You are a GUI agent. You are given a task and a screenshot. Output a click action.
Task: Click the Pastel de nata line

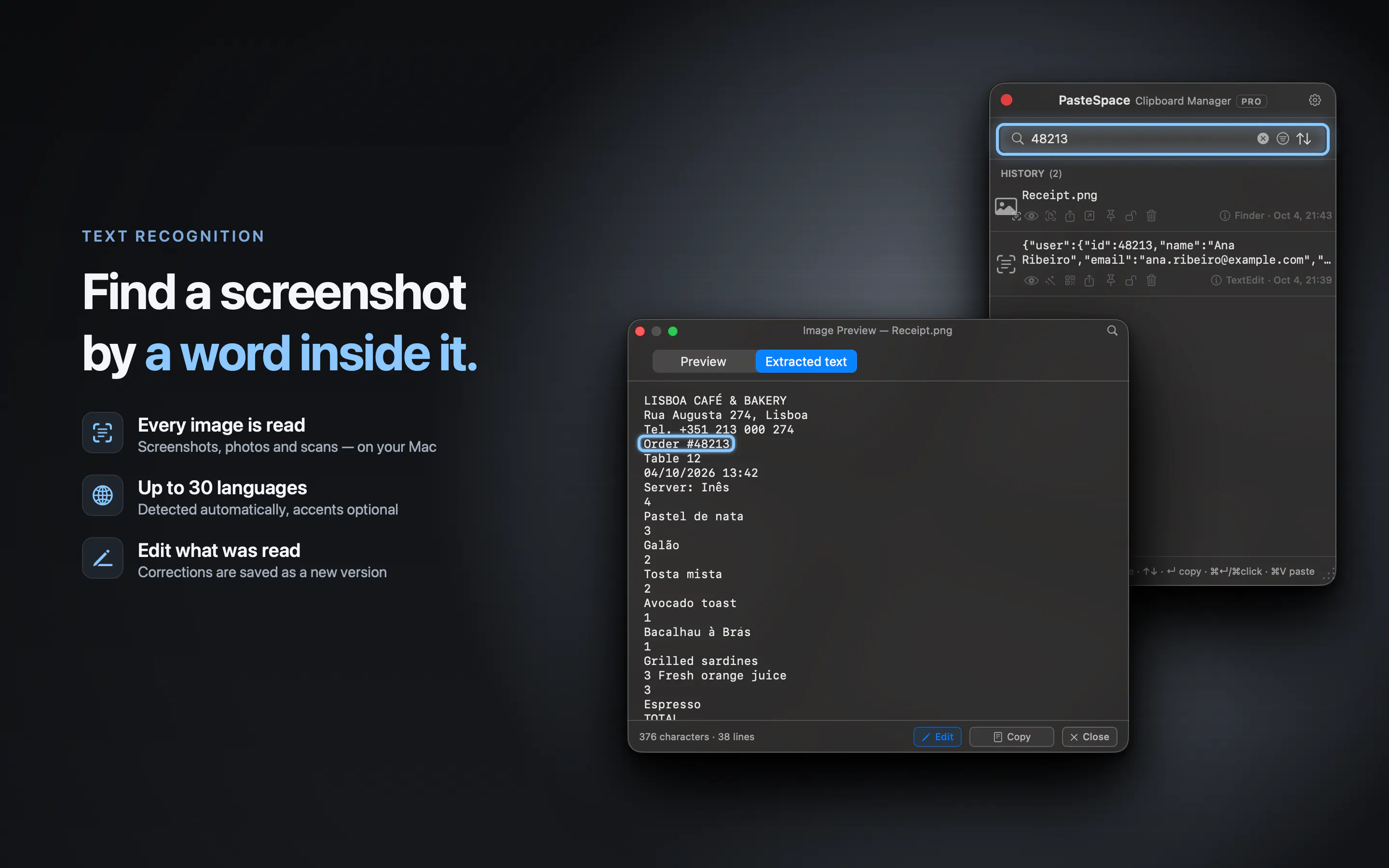coord(694,516)
